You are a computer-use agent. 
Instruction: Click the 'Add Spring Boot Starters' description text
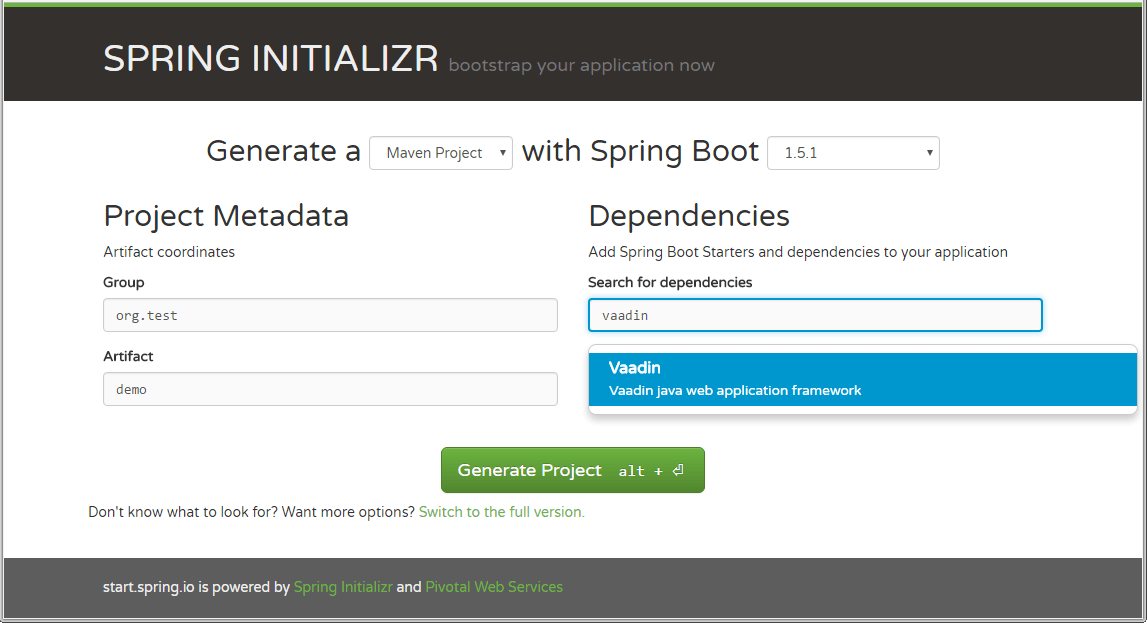[798, 252]
